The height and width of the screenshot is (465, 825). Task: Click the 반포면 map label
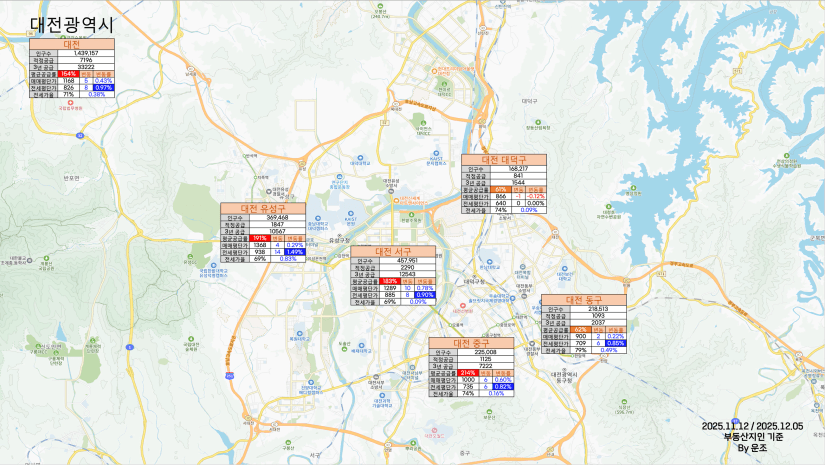(x=71, y=178)
